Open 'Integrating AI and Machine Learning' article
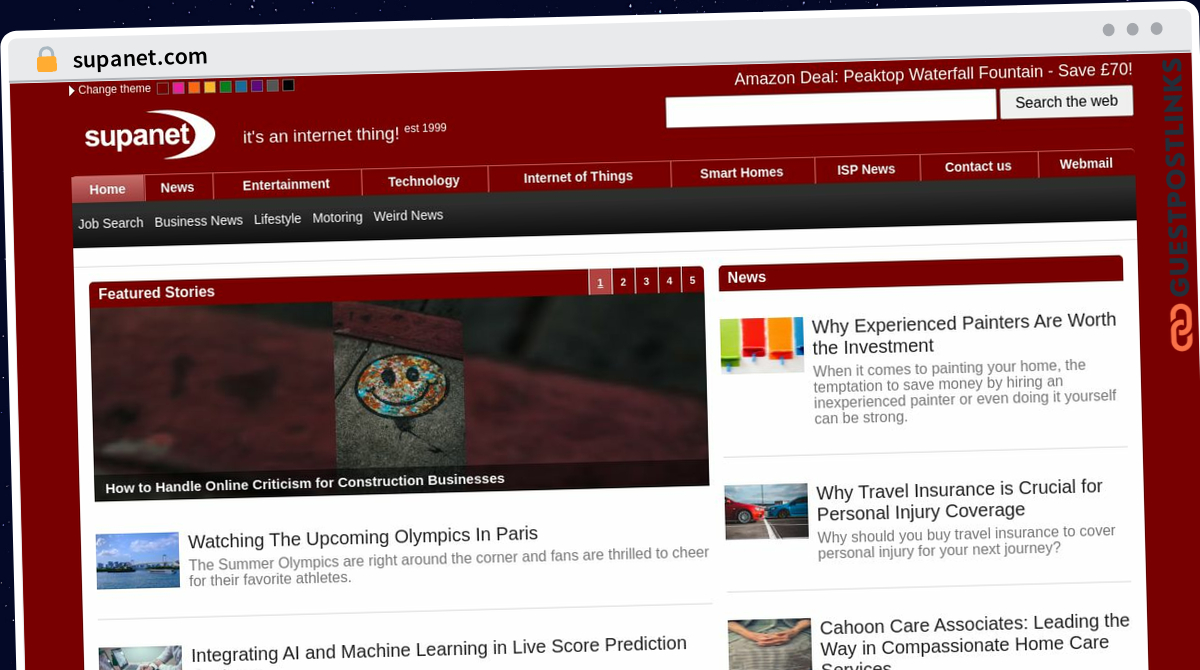Viewport: 1200px width, 670px height. coord(439,649)
